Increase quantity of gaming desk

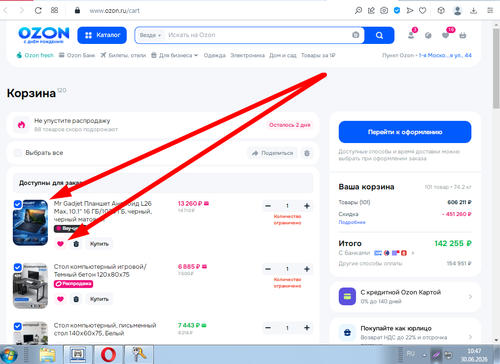[x=307, y=269]
